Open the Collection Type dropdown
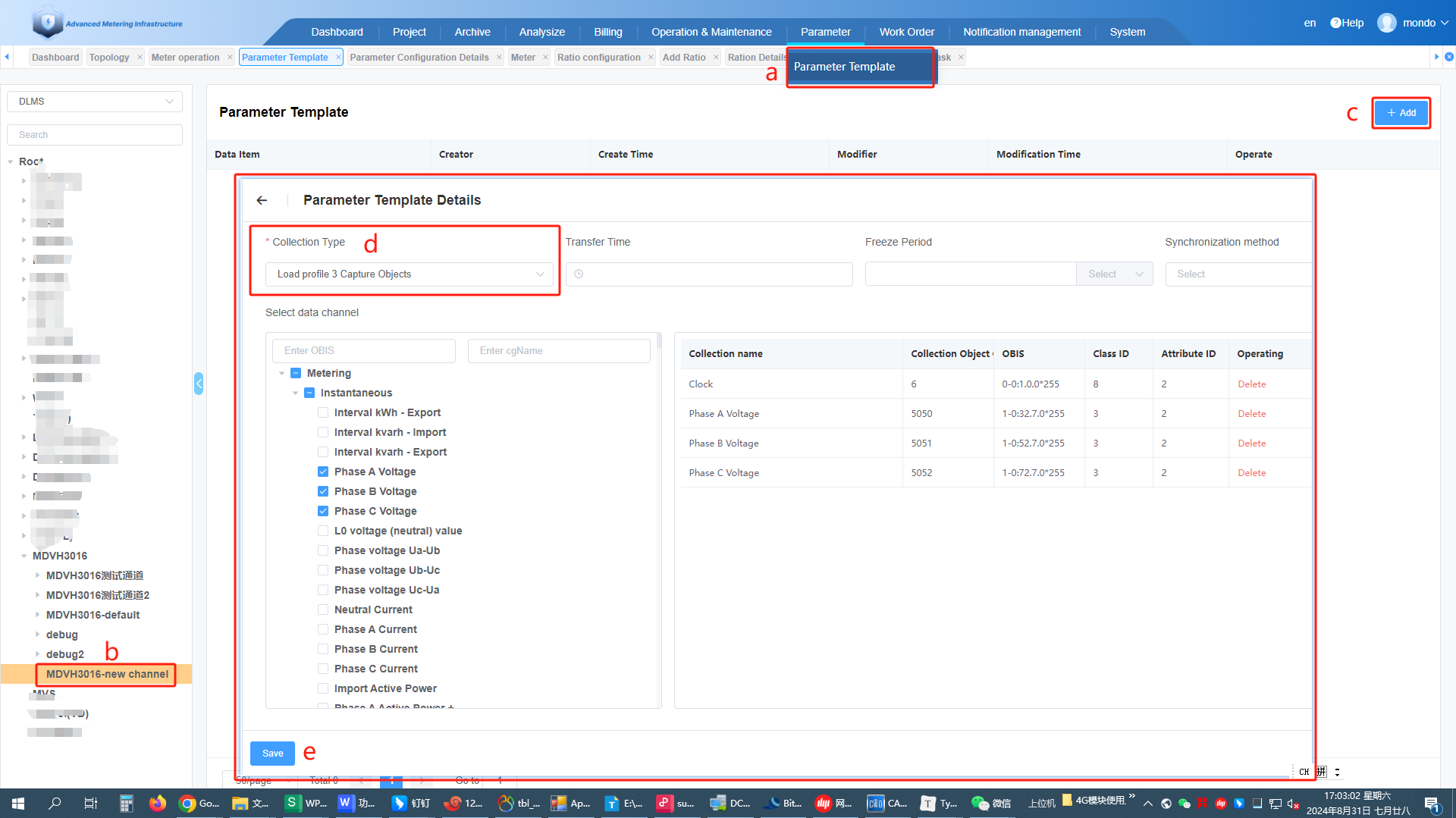 coord(409,274)
